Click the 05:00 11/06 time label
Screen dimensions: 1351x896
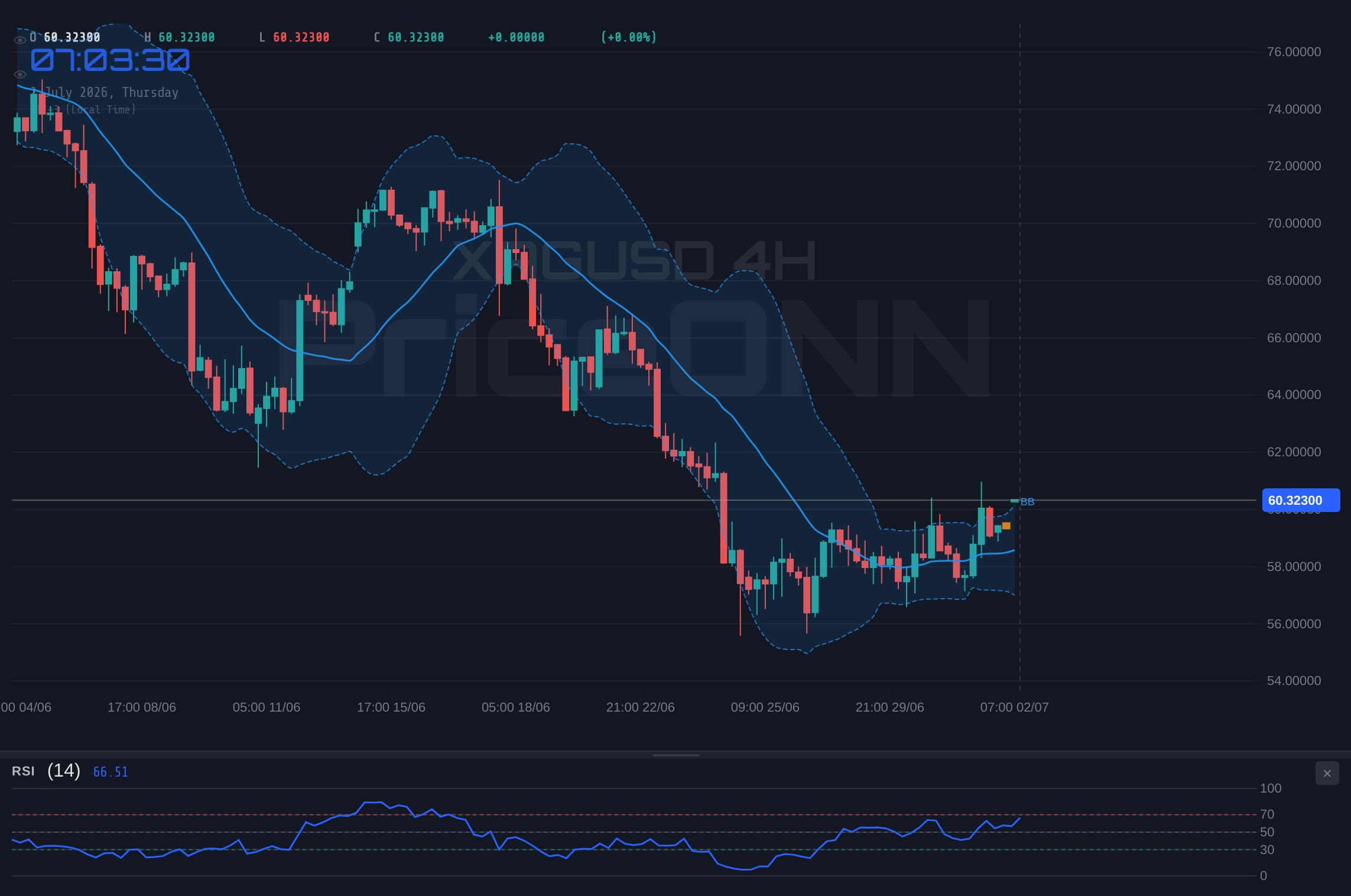(x=267, y=707)
